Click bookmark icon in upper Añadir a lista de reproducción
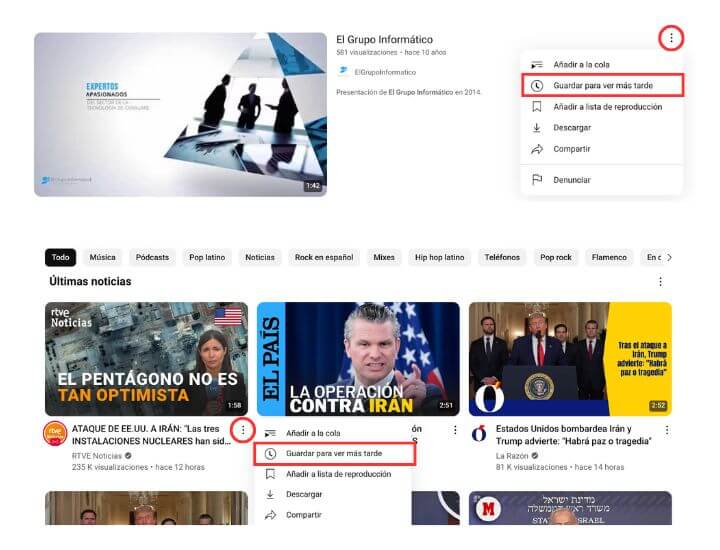720x550 pixels. click(x=536, y=107)
